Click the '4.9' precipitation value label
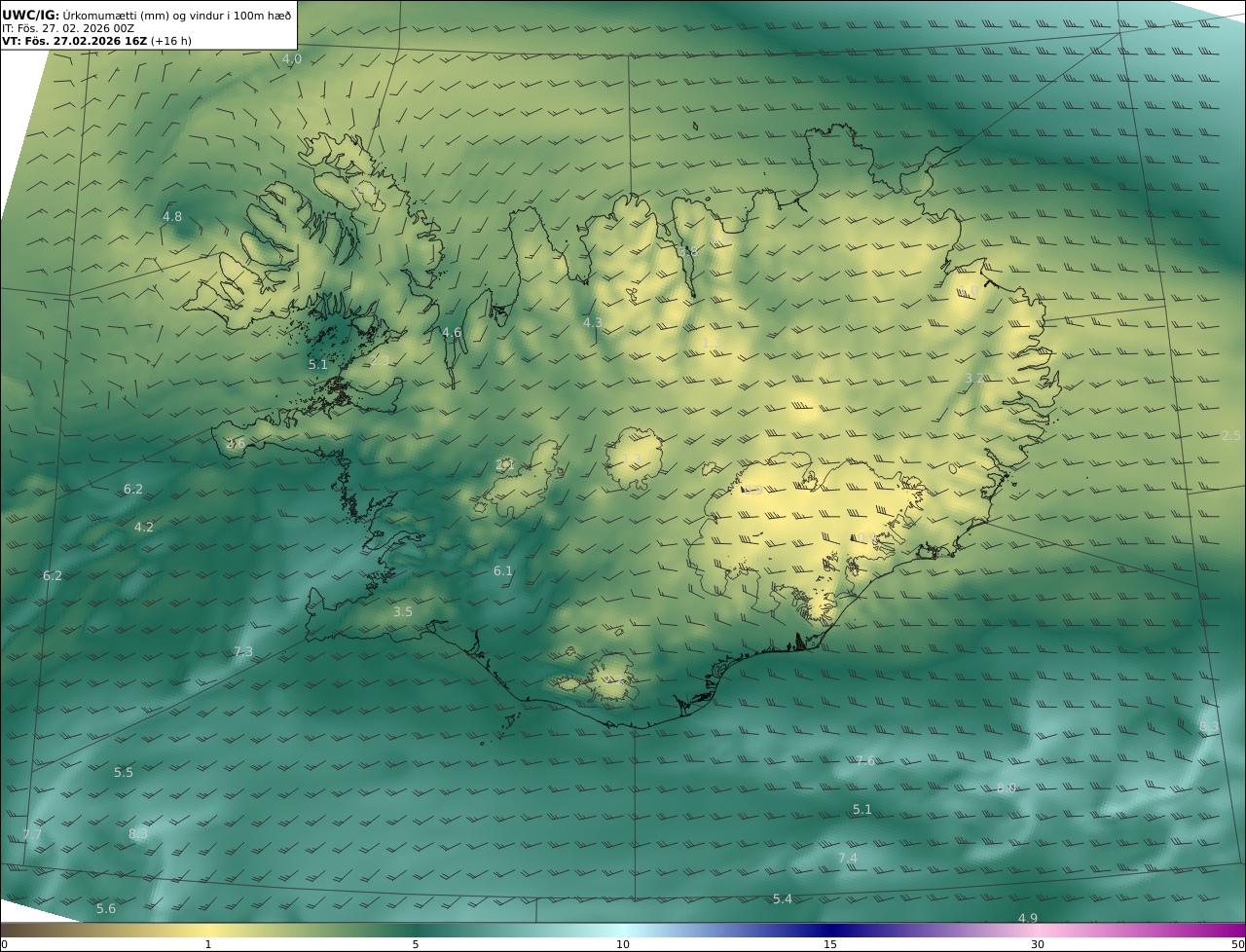The width and height of the screenshot is (1246, 952). tap(1028, 919)
